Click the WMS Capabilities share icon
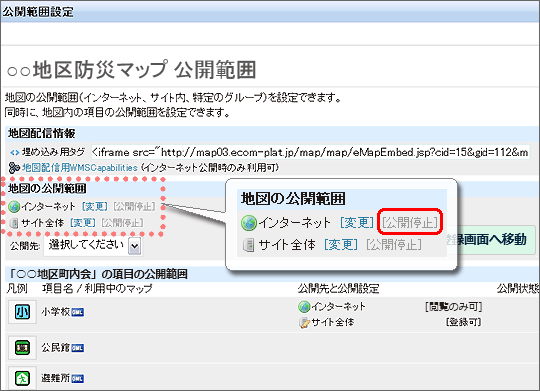540x391 pixels. tap(14, 168)
